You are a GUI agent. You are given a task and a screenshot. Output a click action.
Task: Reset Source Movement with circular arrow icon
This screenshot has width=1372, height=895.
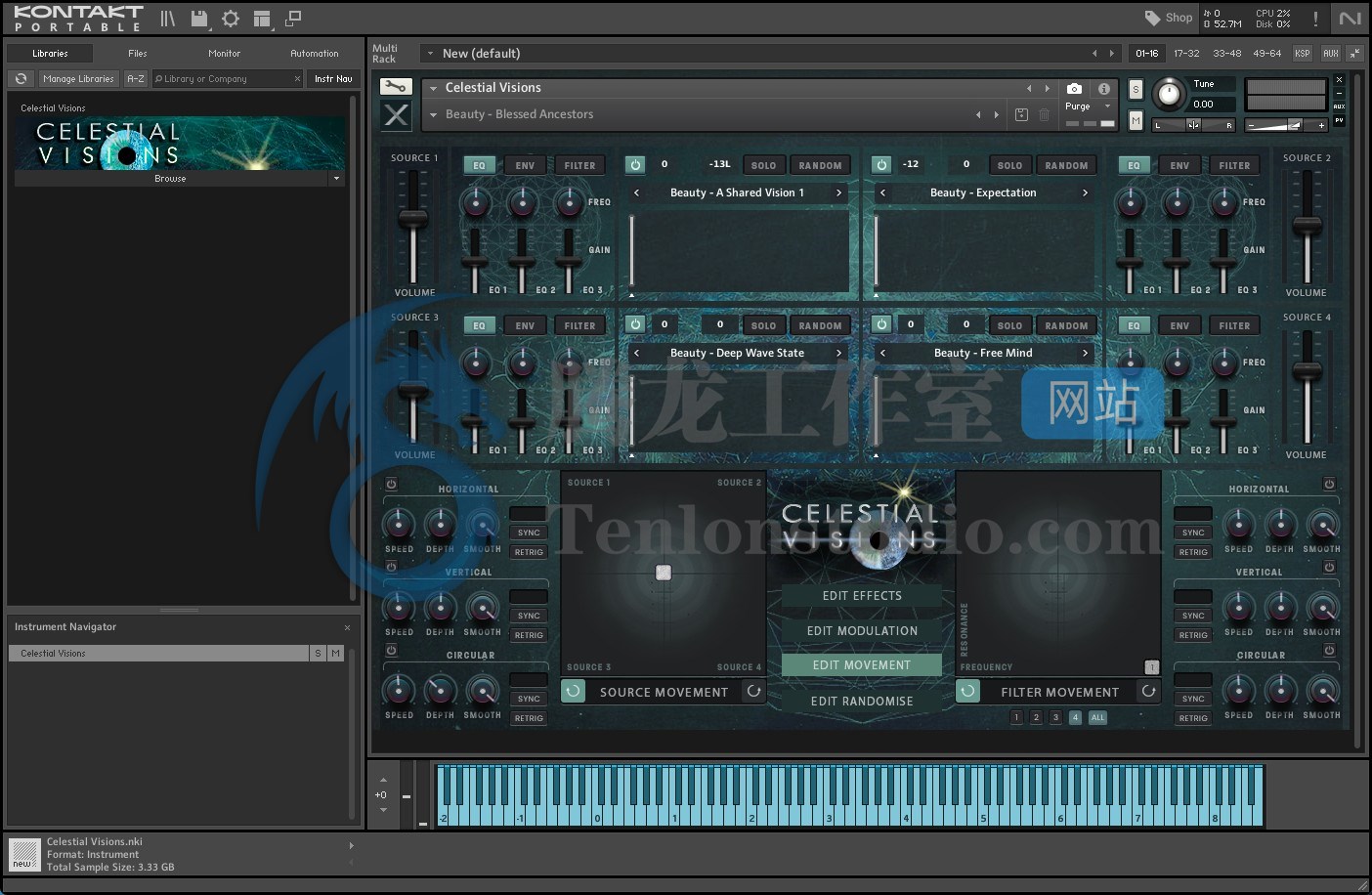click(x=754, y=691)
